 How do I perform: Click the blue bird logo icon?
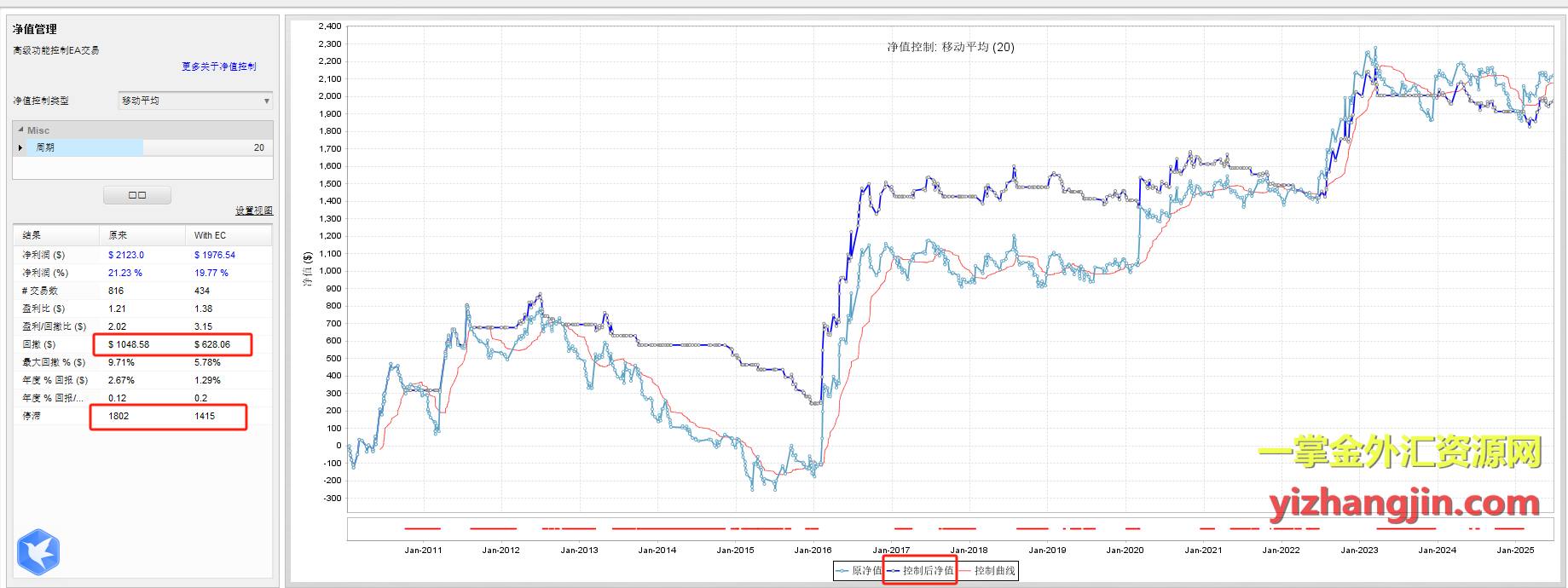tap(38, 551)
